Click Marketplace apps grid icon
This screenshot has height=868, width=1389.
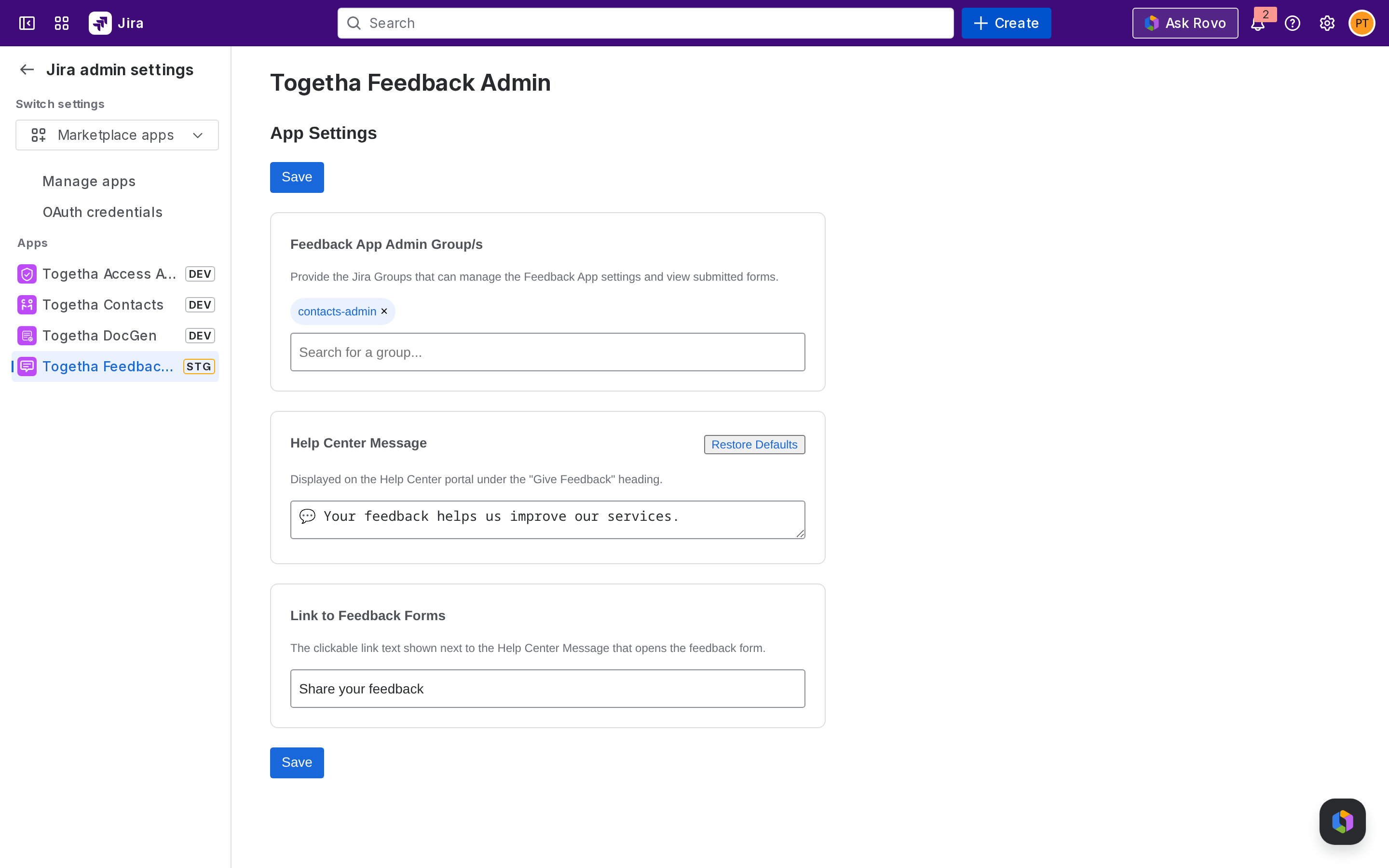pos(39,135)
